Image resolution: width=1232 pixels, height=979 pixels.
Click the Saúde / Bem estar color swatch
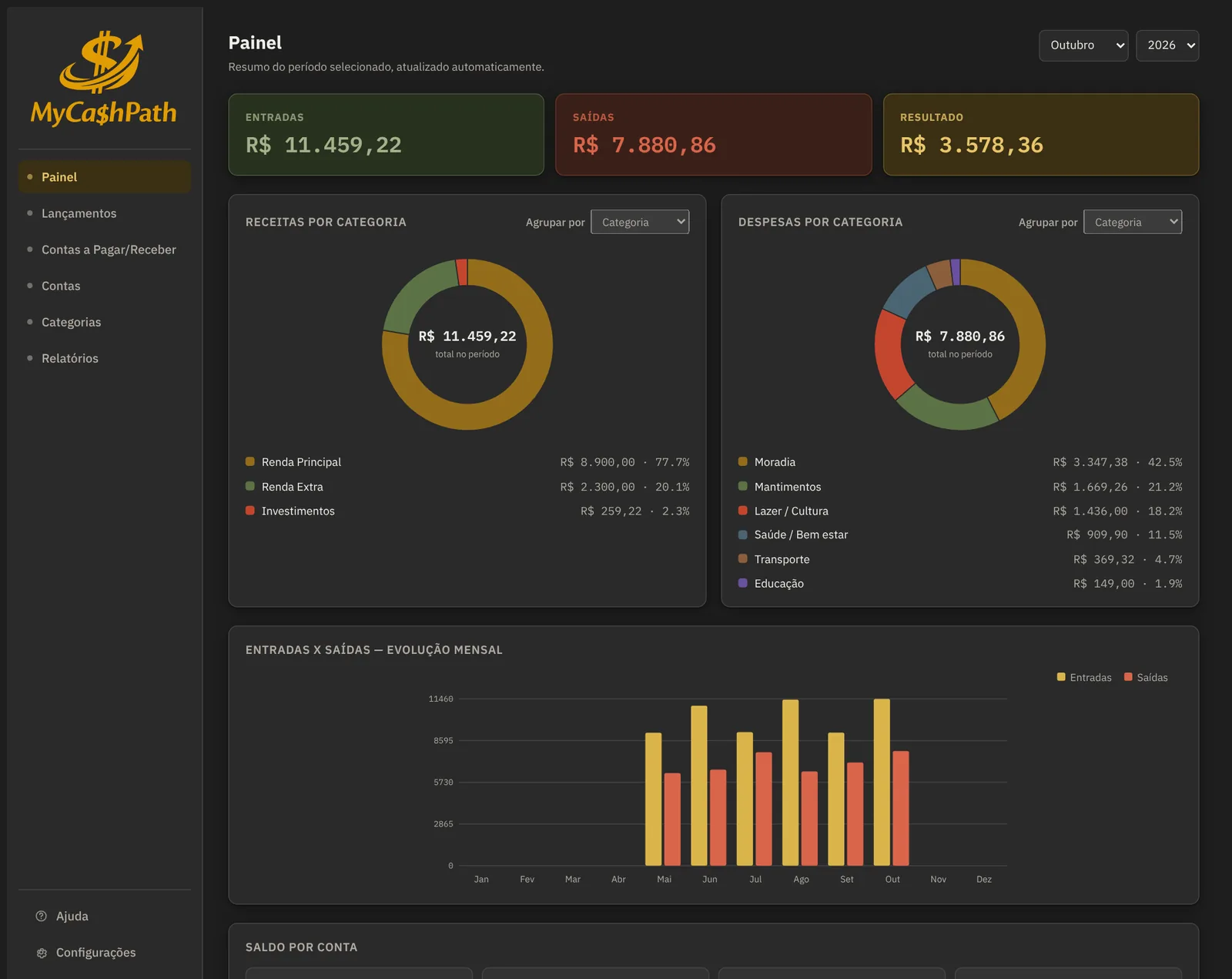coord(743,535)
